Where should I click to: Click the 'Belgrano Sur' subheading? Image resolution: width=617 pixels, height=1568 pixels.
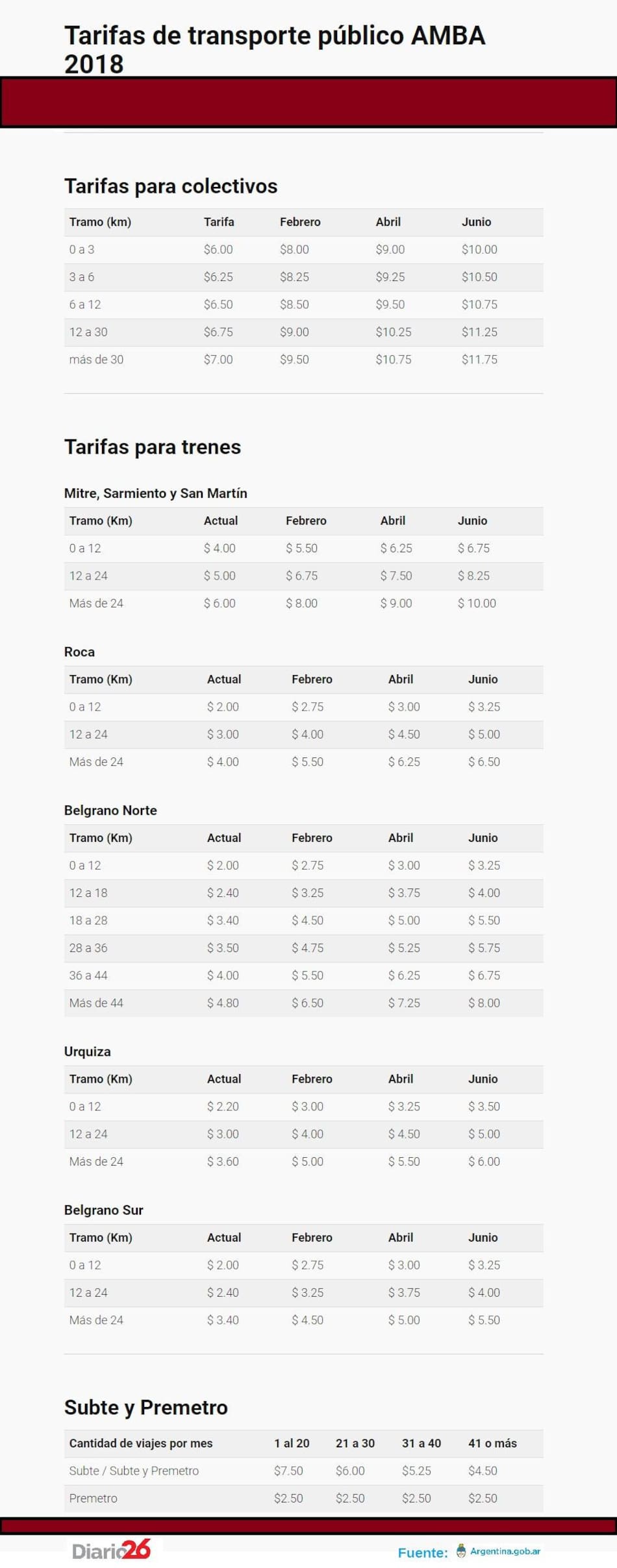coord(104,1210)
